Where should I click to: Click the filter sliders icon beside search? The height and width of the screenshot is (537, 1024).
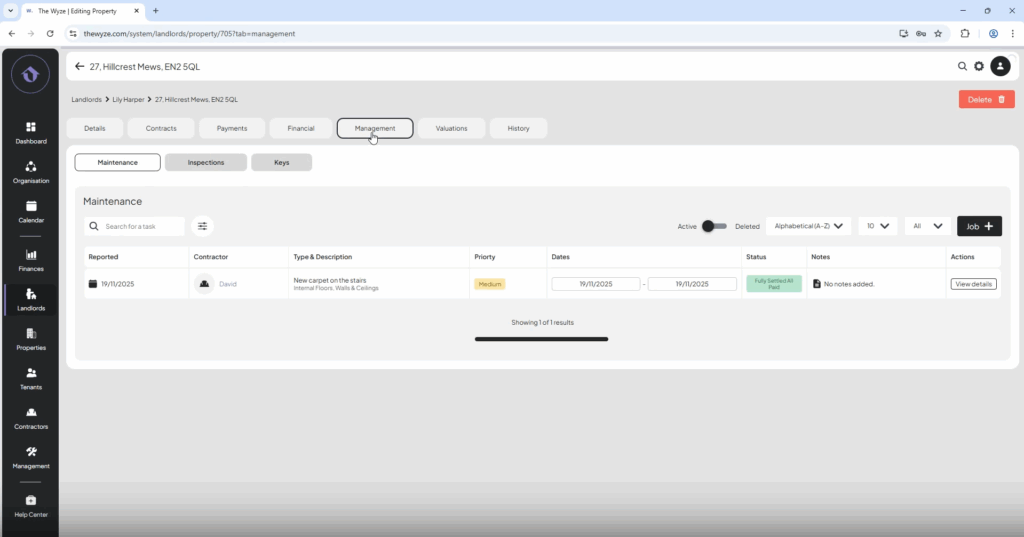pos(202,227)
